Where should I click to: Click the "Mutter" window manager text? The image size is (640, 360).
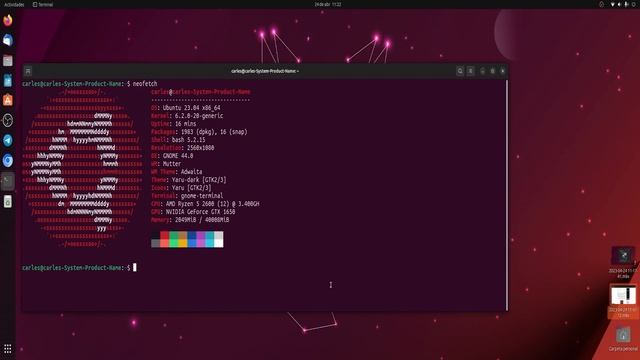[172, 164]
